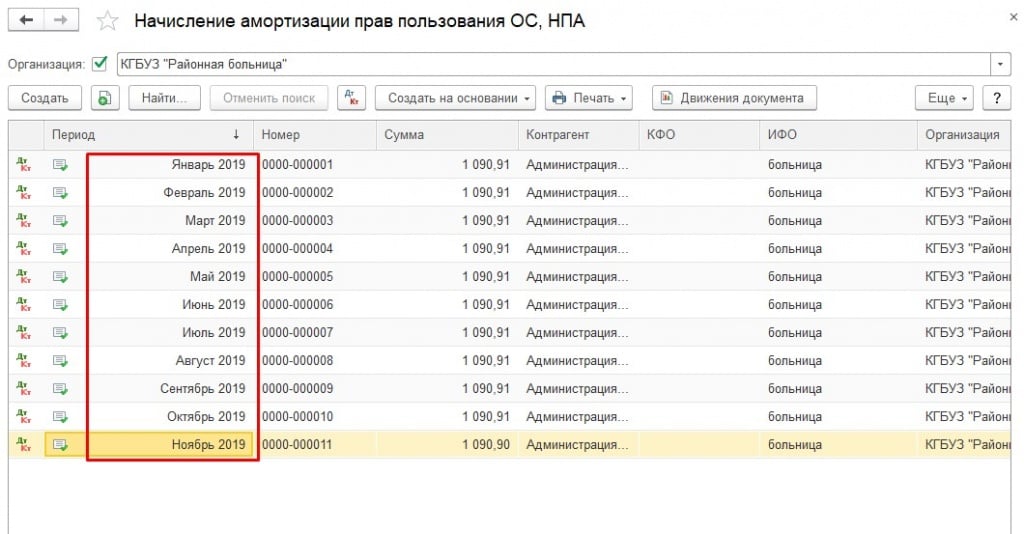Toggle the Организация filter checkbox
This screenshot has width=1024, height=534.
coord(99,64)
